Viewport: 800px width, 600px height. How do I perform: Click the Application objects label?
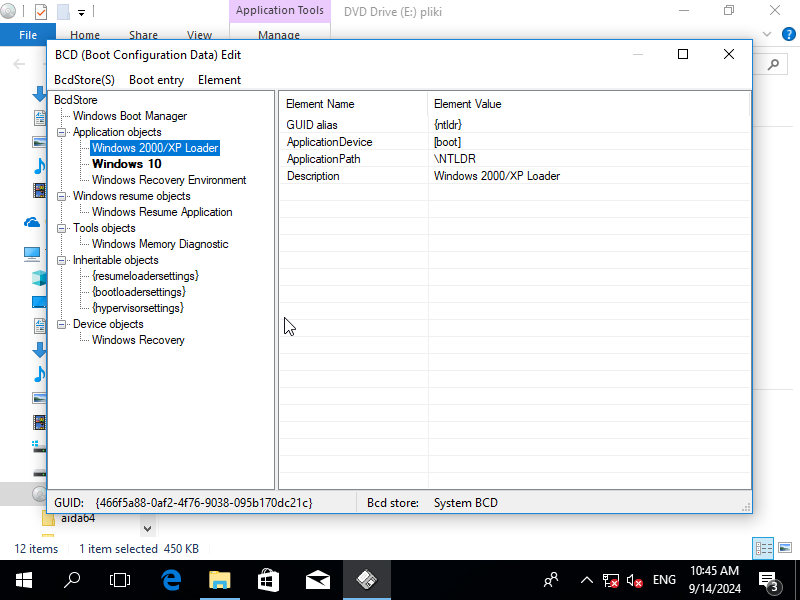117,132
